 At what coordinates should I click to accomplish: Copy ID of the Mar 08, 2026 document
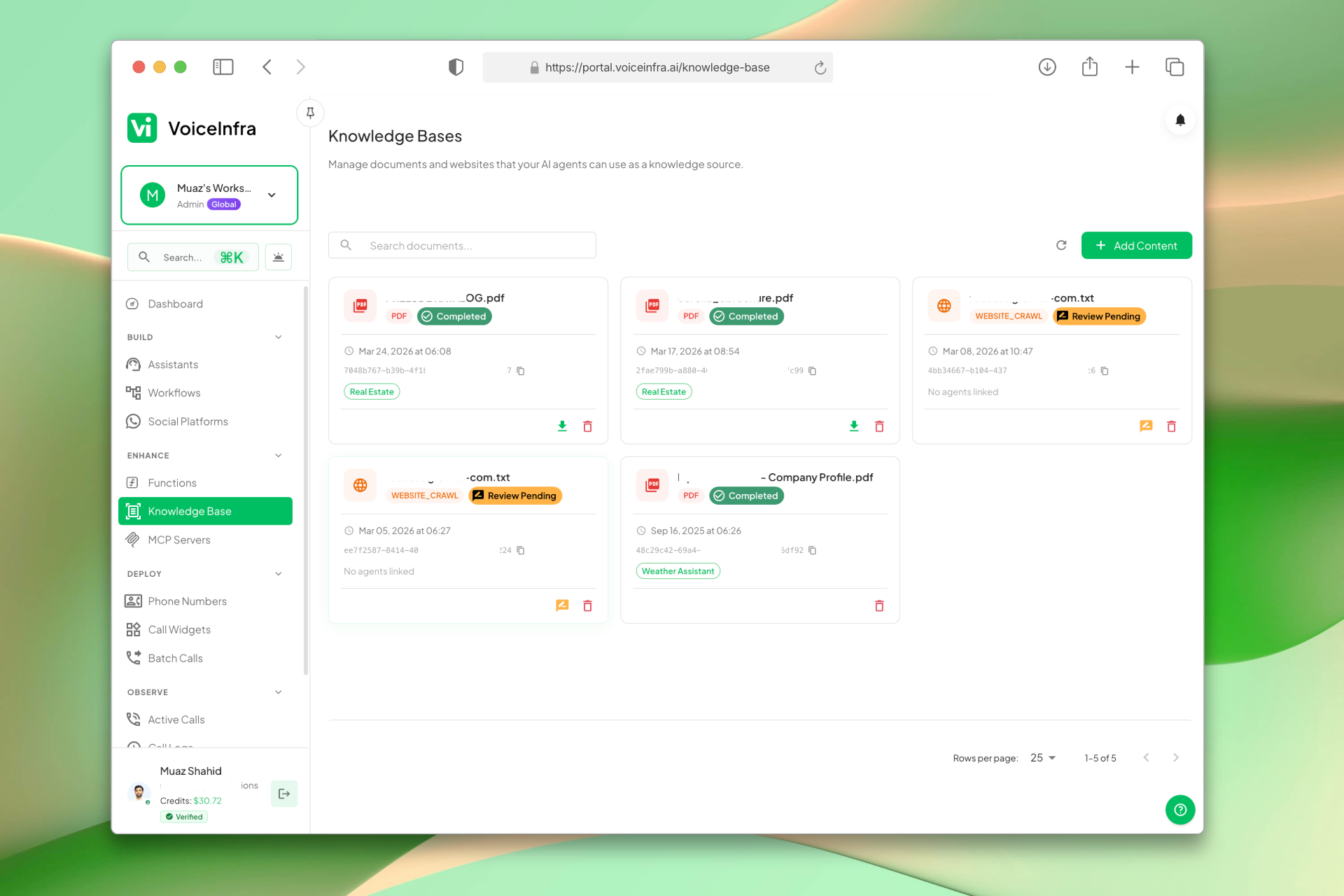pos(1105,371)
